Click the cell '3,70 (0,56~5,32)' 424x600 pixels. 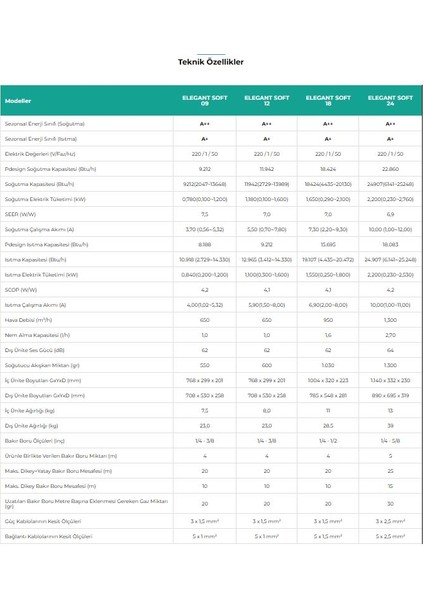pos(205,230)
